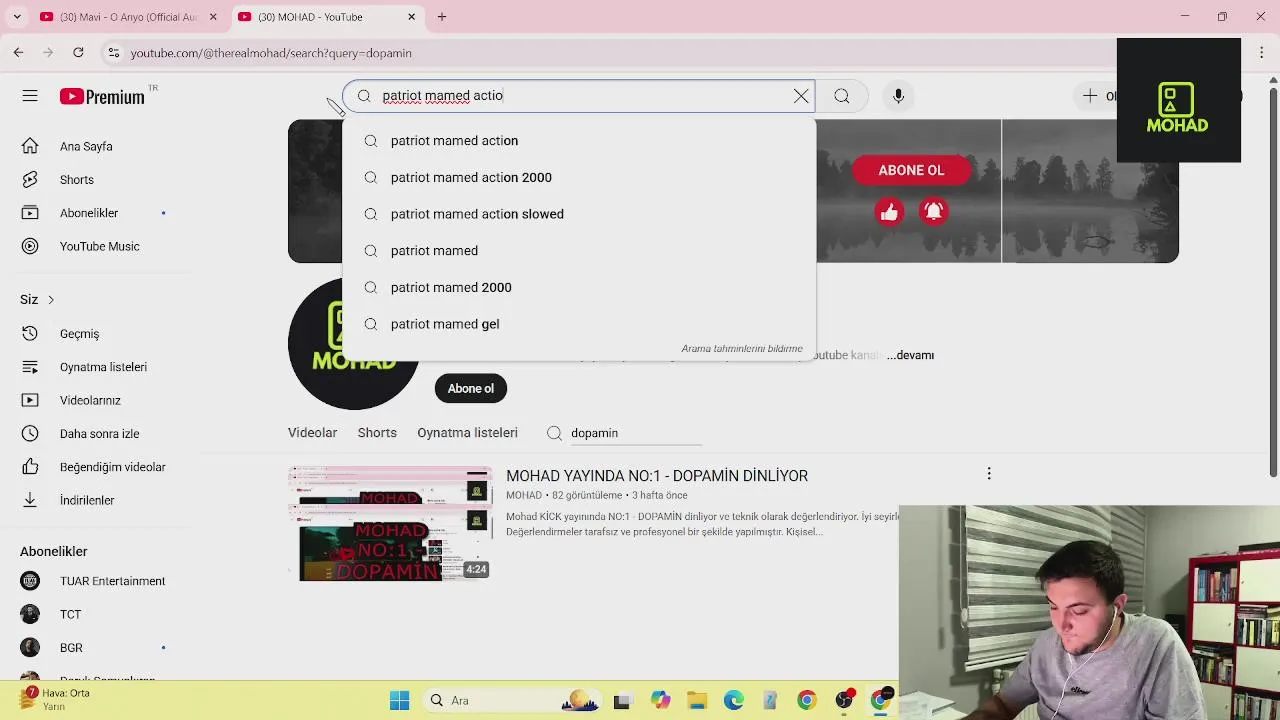Choose suggestion 'patriot mamed gel'
Image resolution: width=1280 pixels, height=720 pixels.
point(578,324)
